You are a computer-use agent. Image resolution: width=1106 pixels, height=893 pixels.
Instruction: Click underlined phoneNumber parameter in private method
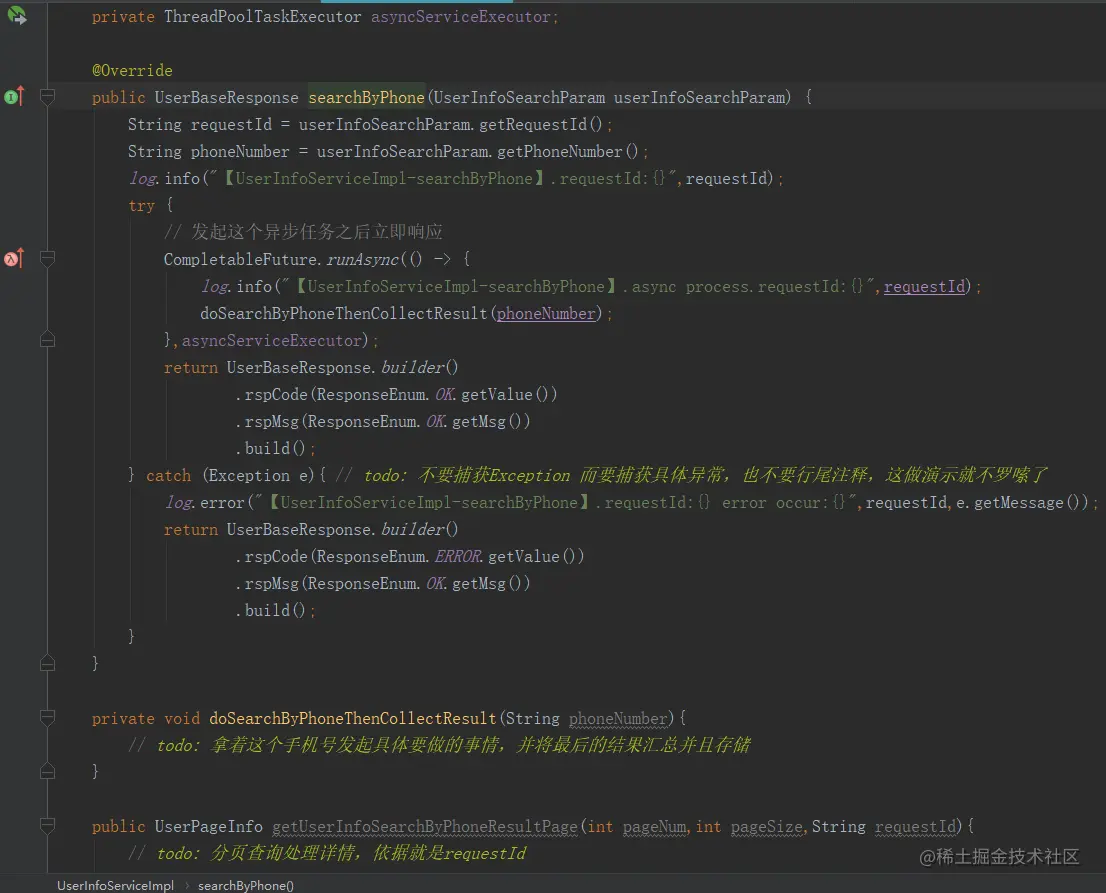[x=618, y=718]
